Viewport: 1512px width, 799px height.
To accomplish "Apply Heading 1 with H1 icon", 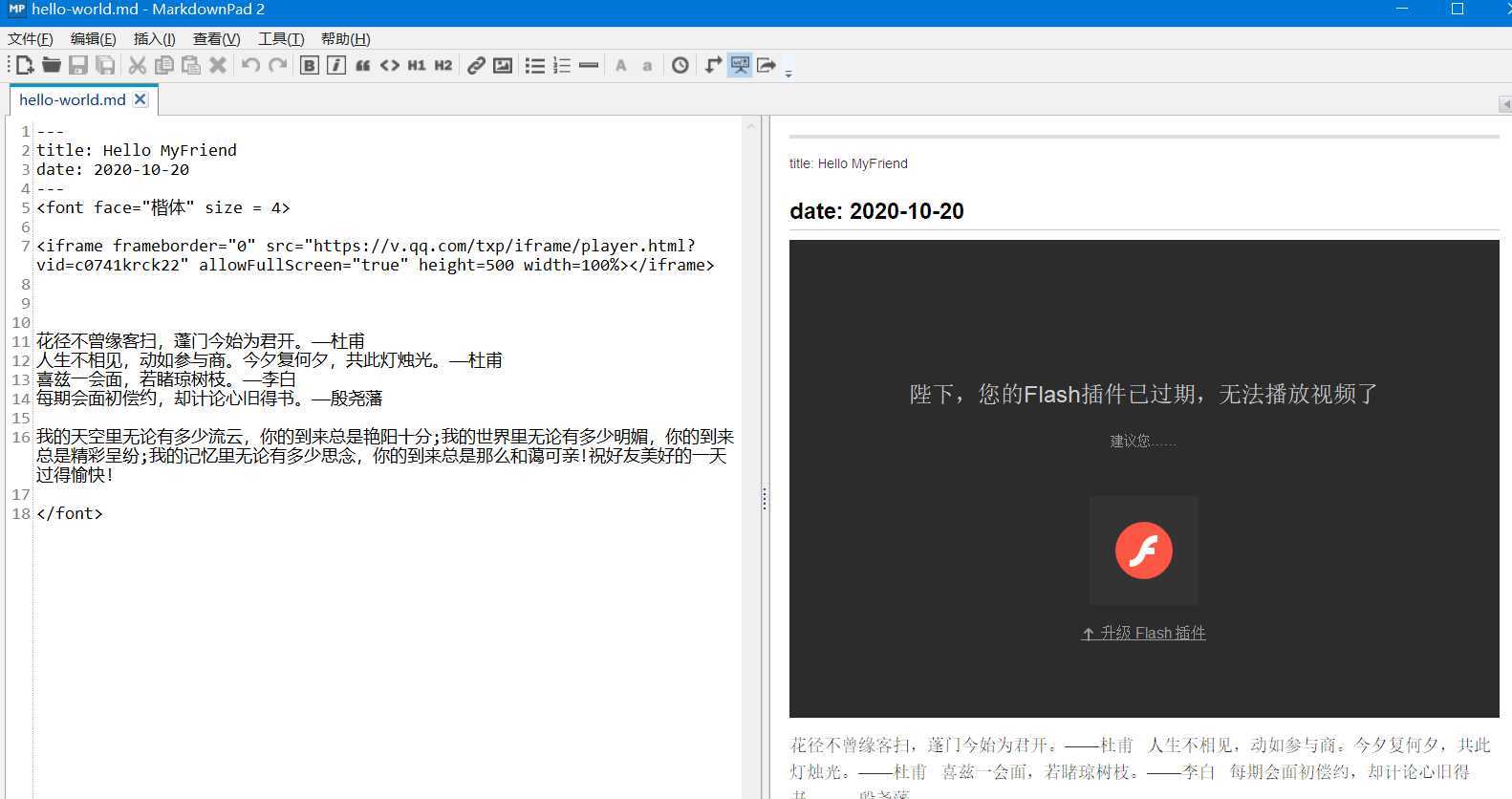I will 417,65.
